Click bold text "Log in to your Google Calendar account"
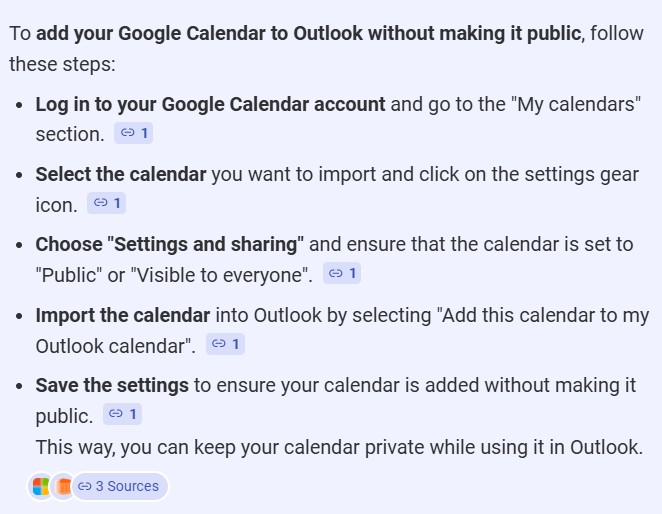Image resolution: width=662 pixels, height=514 pixels. (210, 104)
